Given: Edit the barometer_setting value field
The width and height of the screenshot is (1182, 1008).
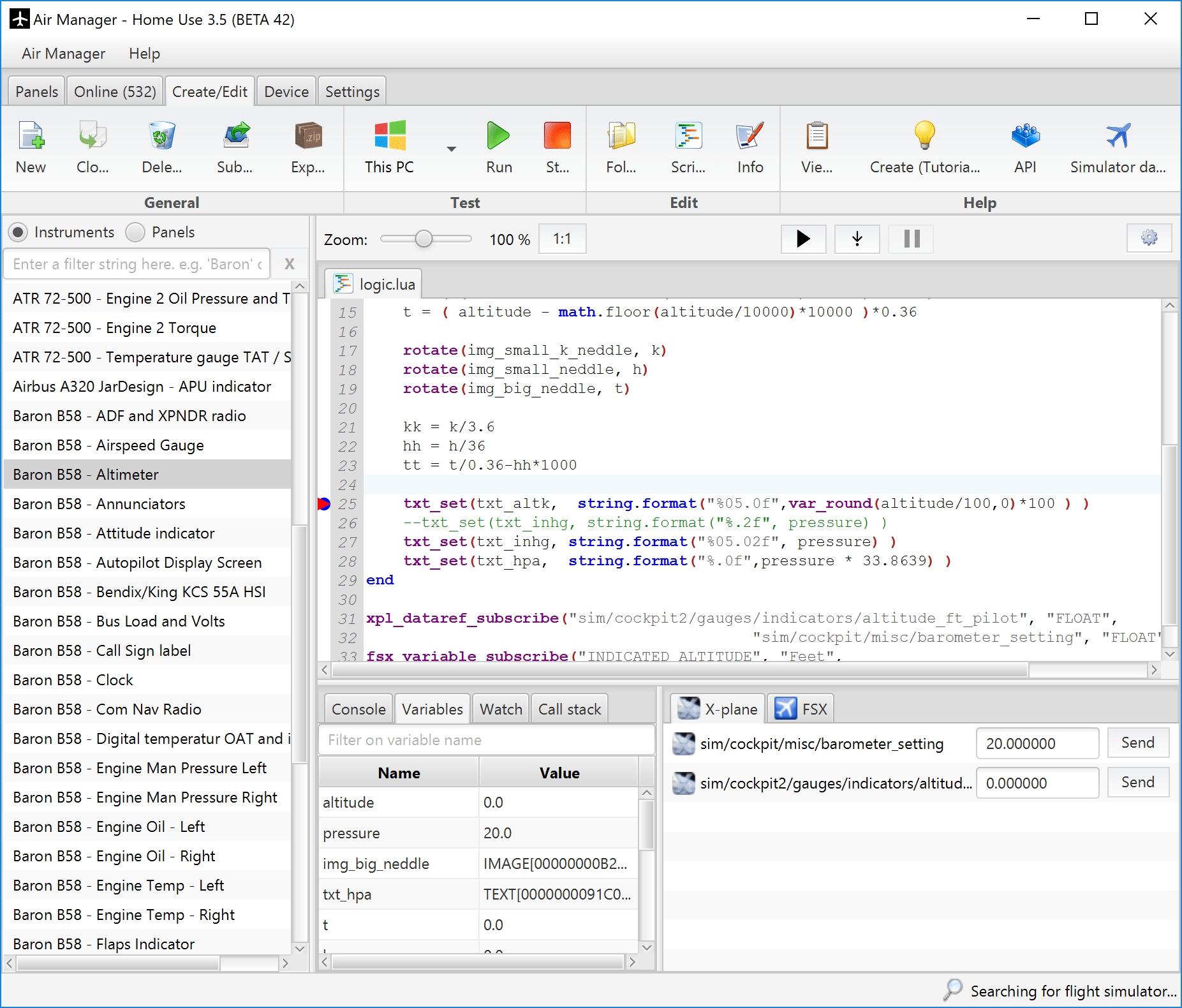Looking at the screenshot, I should (x=1037, y=744).
